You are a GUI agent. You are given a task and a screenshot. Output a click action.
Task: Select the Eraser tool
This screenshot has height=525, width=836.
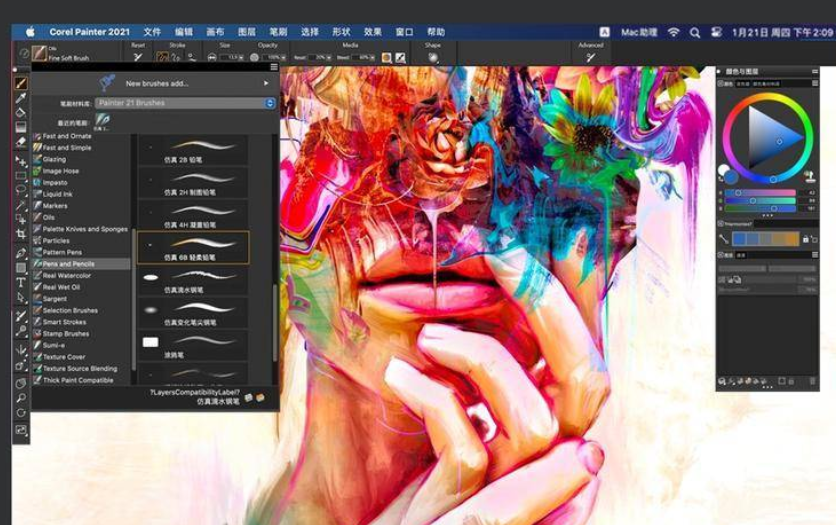pyautogui.click(x=21, y=142)
